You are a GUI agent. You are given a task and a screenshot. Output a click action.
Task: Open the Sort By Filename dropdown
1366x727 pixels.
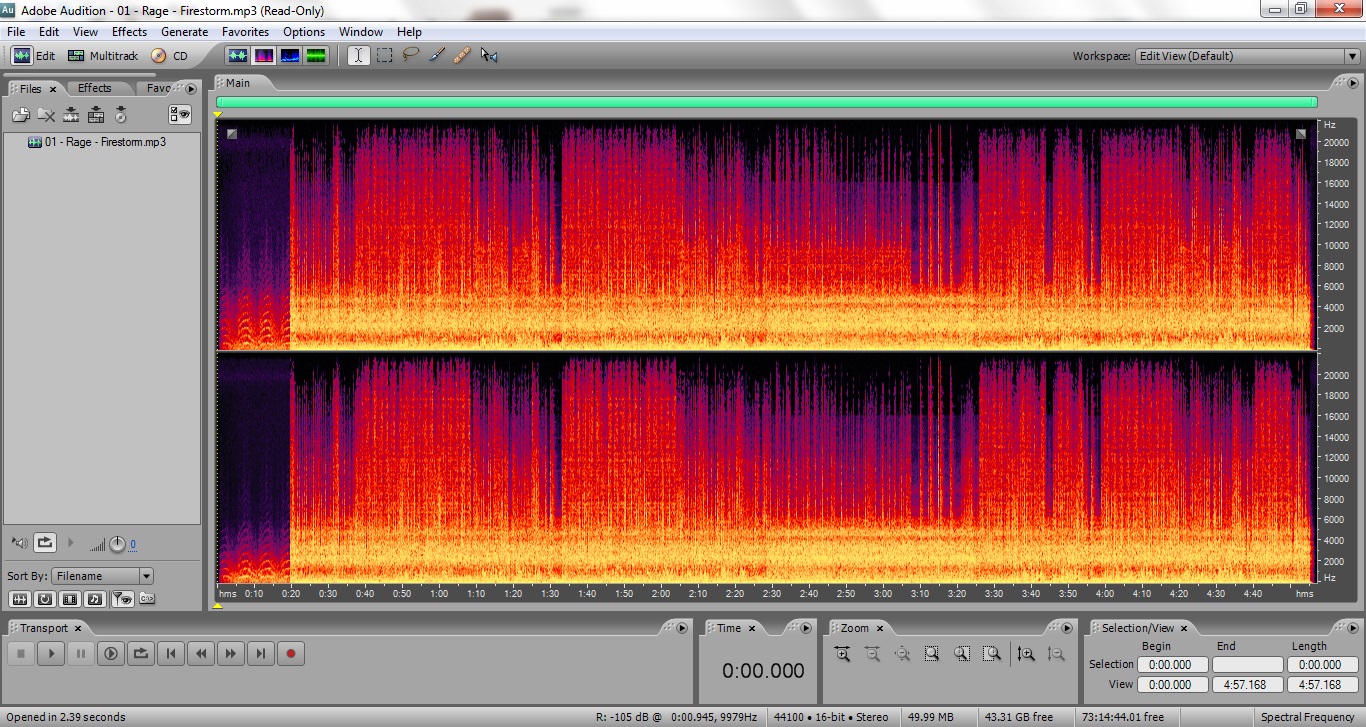click(x=146, y=576)
